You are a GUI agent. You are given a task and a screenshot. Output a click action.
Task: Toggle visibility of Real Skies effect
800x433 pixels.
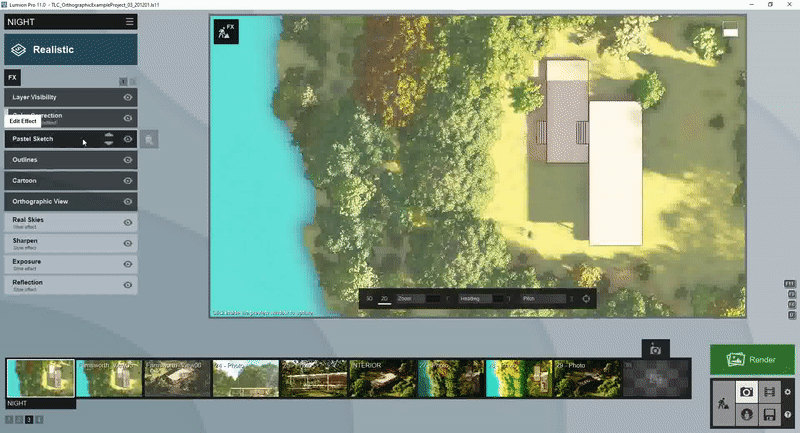click(128, 223)
